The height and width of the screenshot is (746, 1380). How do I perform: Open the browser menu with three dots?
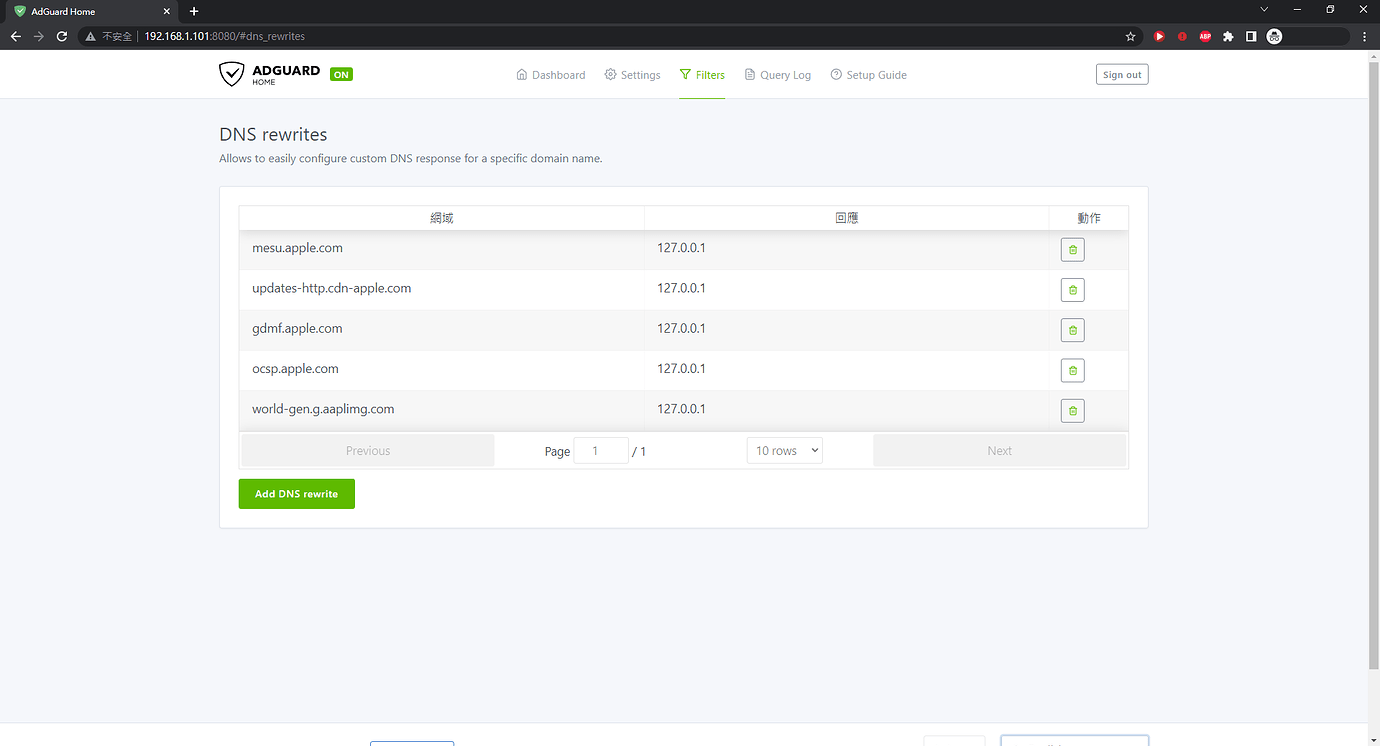point(1365,35)
